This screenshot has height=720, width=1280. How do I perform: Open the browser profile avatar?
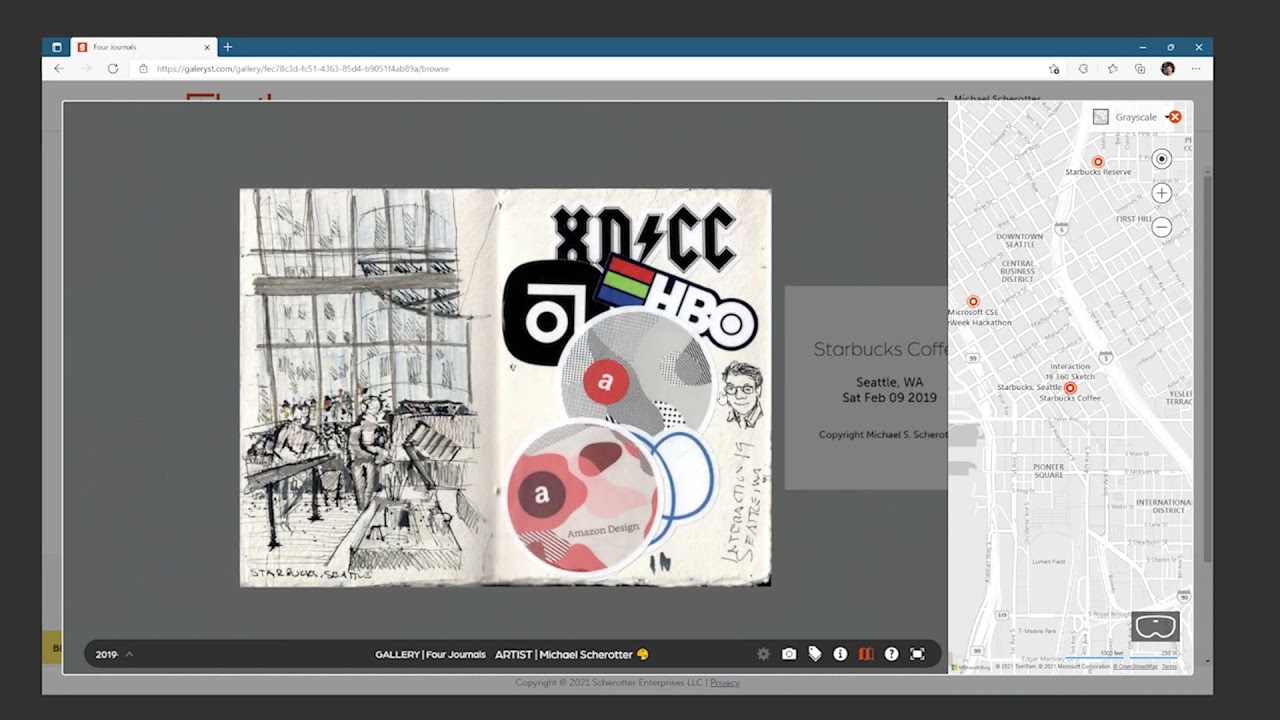tap(1168, 69)
